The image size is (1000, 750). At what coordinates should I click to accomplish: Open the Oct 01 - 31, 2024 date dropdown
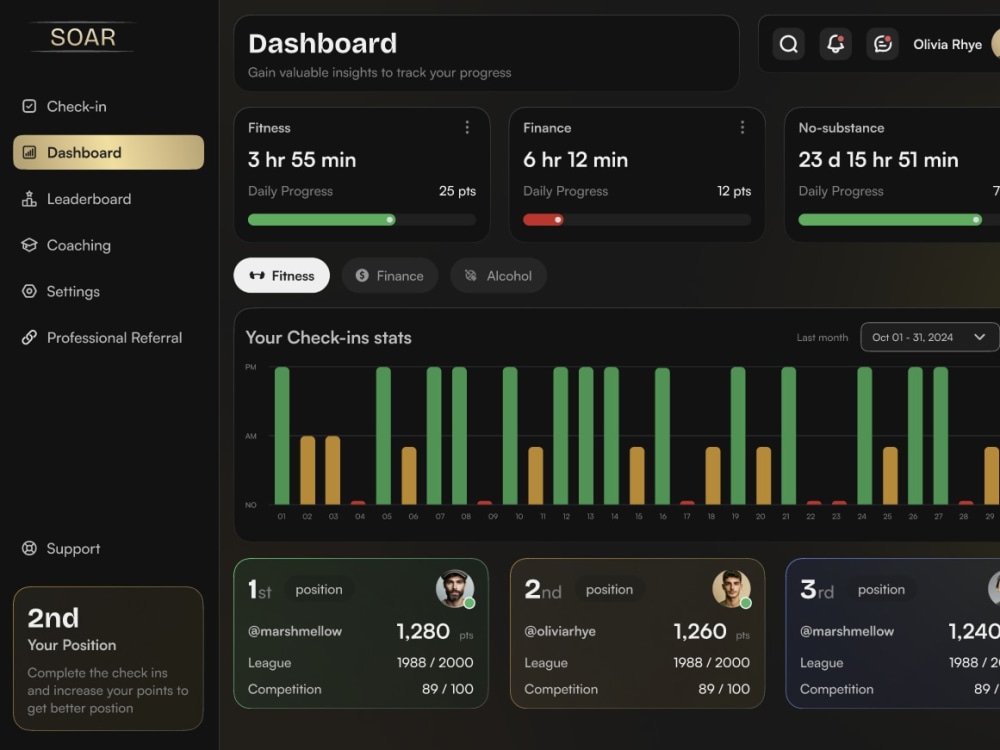[x=930, y=337]
